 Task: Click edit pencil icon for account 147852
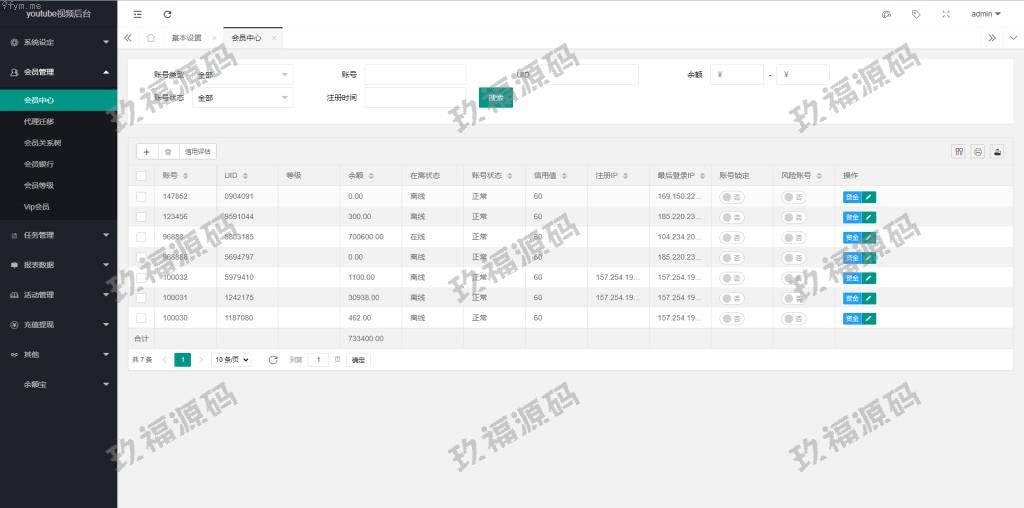point(869,197)
